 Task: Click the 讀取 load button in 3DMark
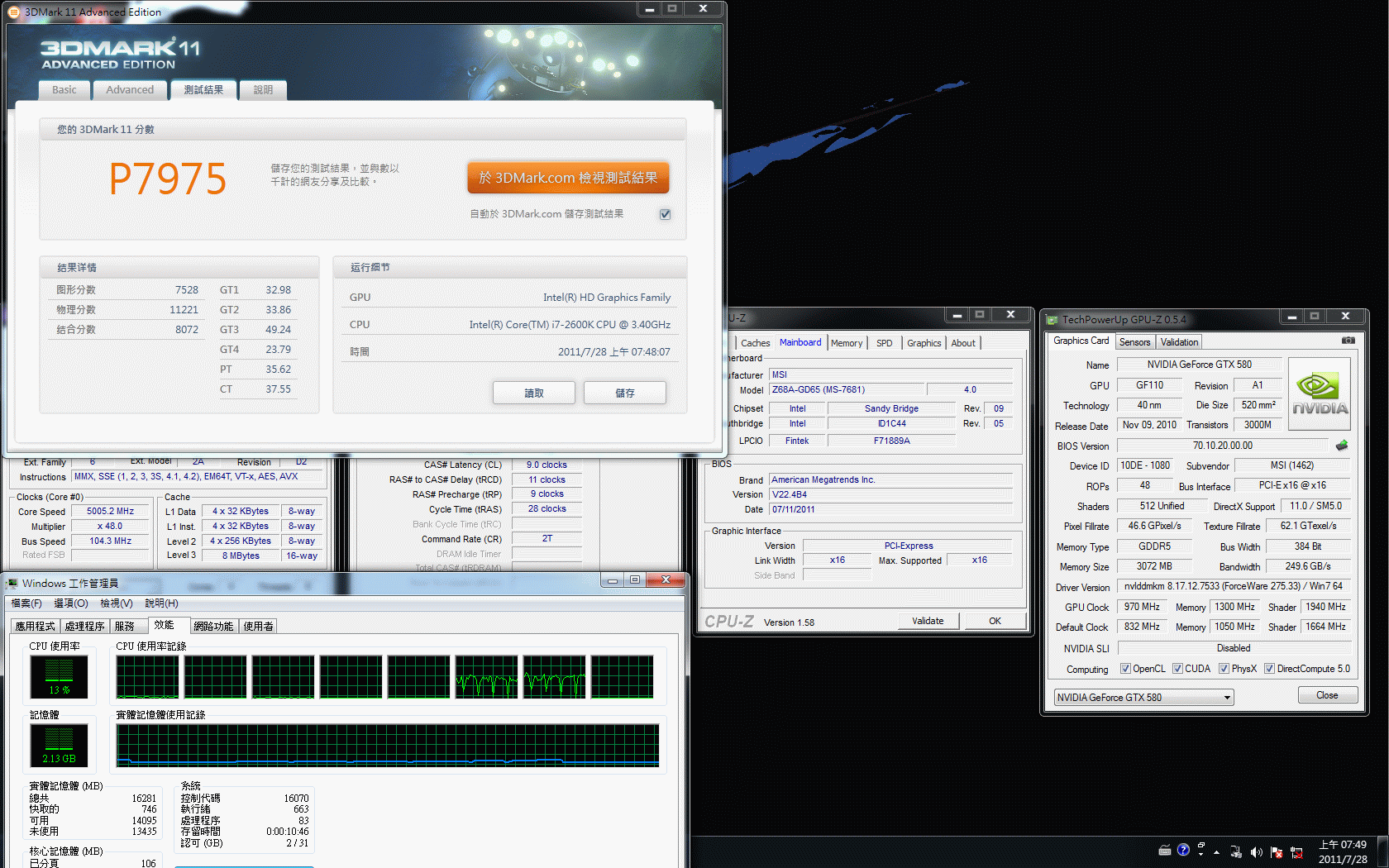click(534, 393)
